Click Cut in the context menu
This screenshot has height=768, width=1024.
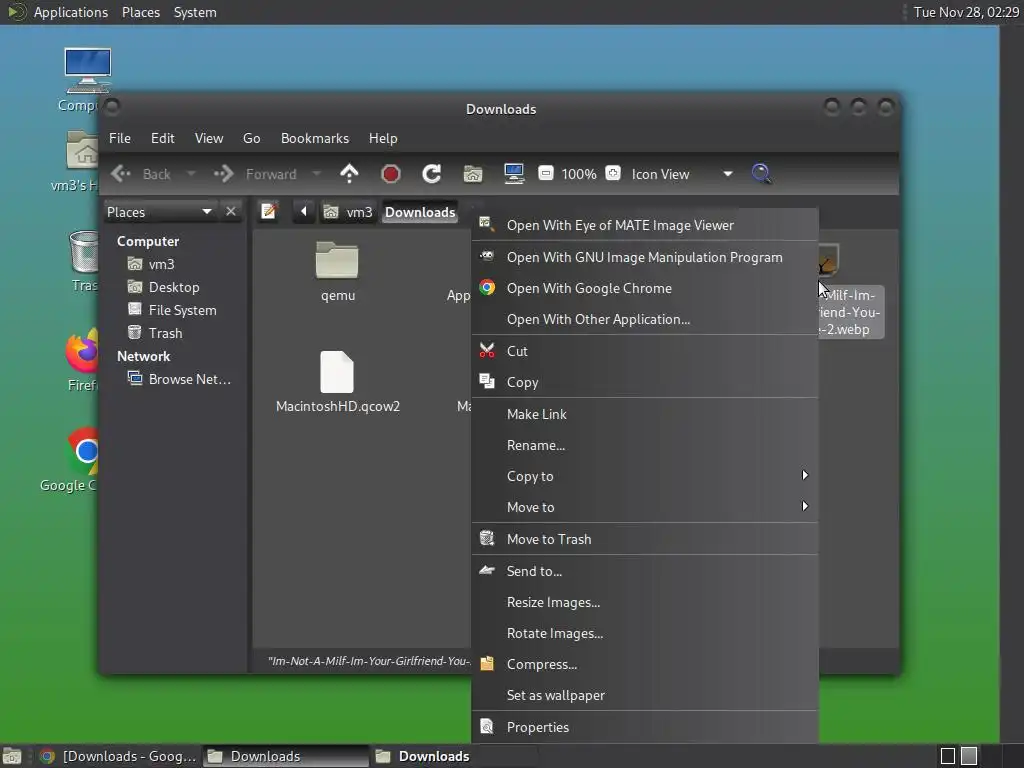coord(645,351)
